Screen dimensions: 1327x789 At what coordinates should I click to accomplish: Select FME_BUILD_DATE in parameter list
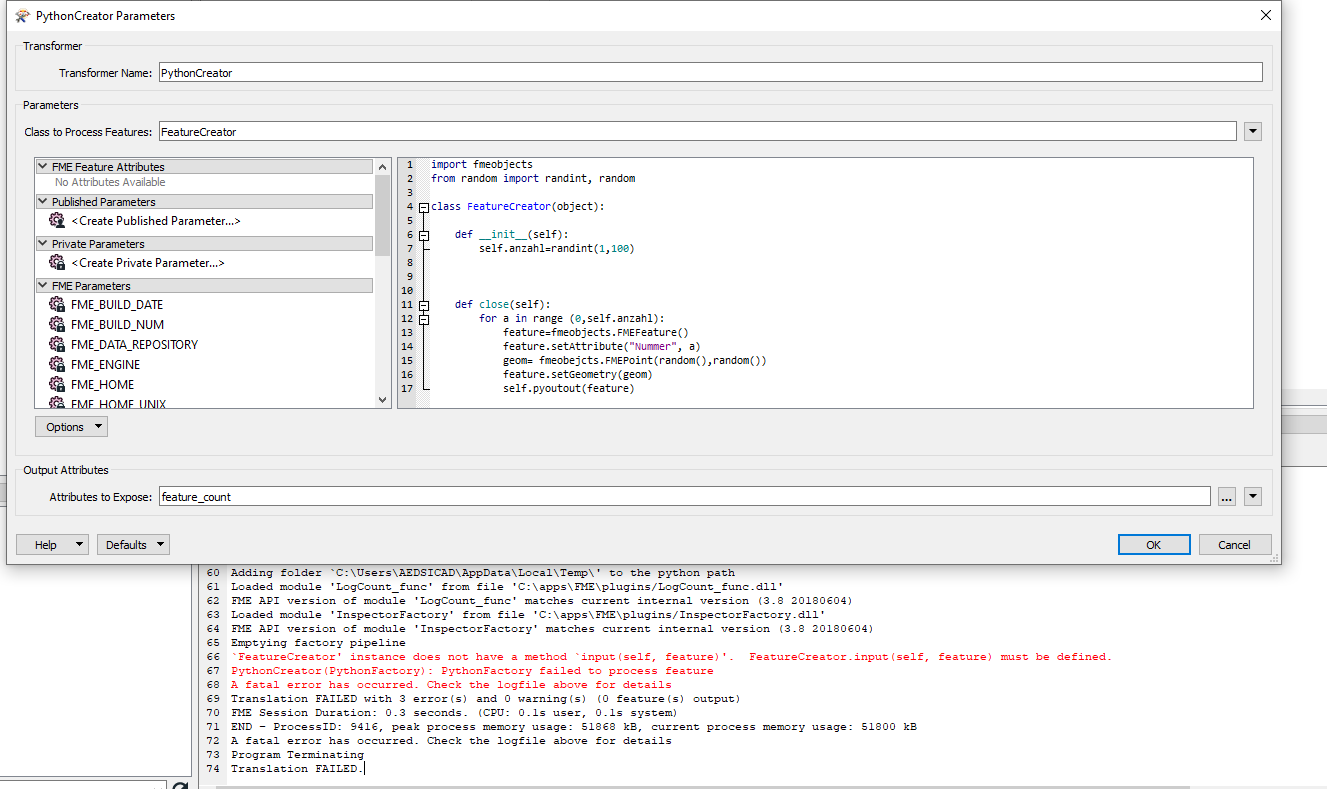coord(117,305)
